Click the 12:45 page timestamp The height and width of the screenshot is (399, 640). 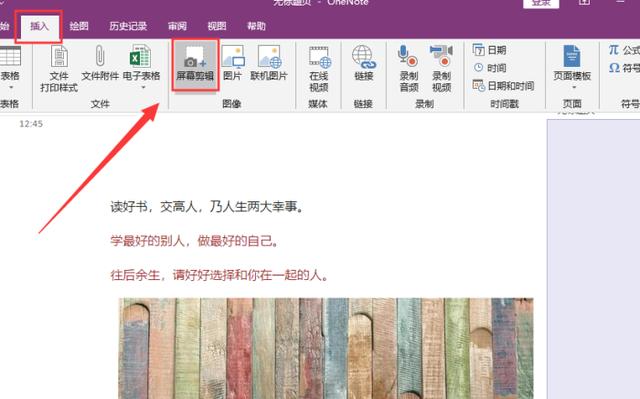31,124
